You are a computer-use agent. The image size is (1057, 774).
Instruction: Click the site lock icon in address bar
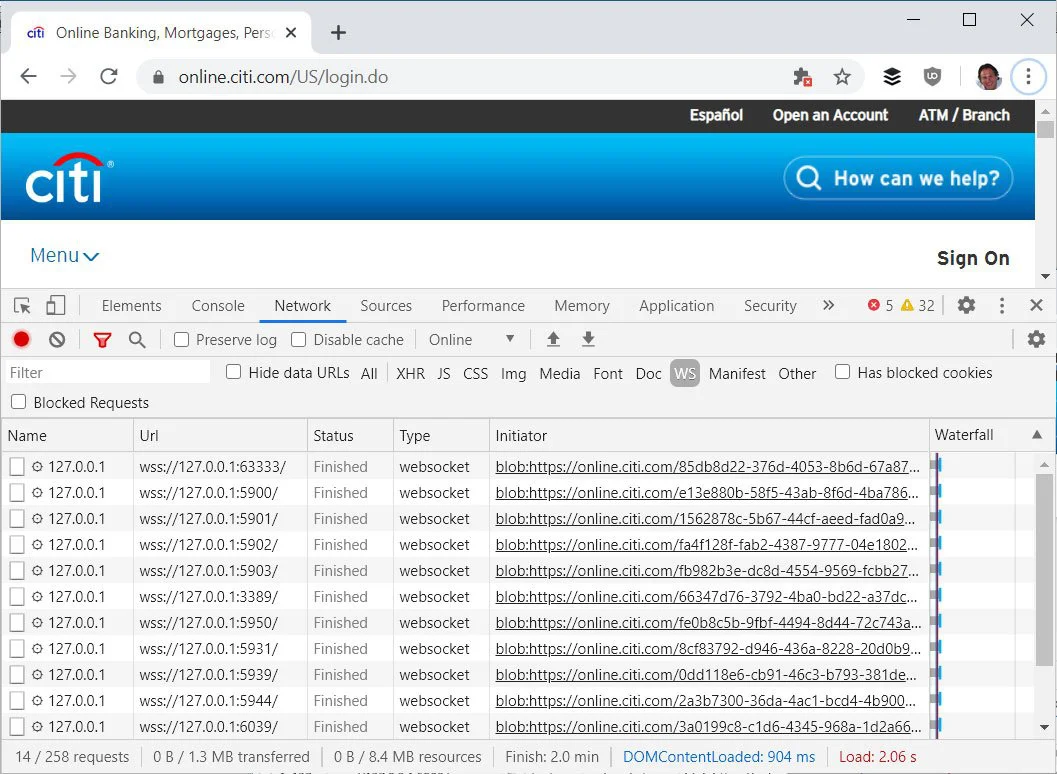click(158, 77)
